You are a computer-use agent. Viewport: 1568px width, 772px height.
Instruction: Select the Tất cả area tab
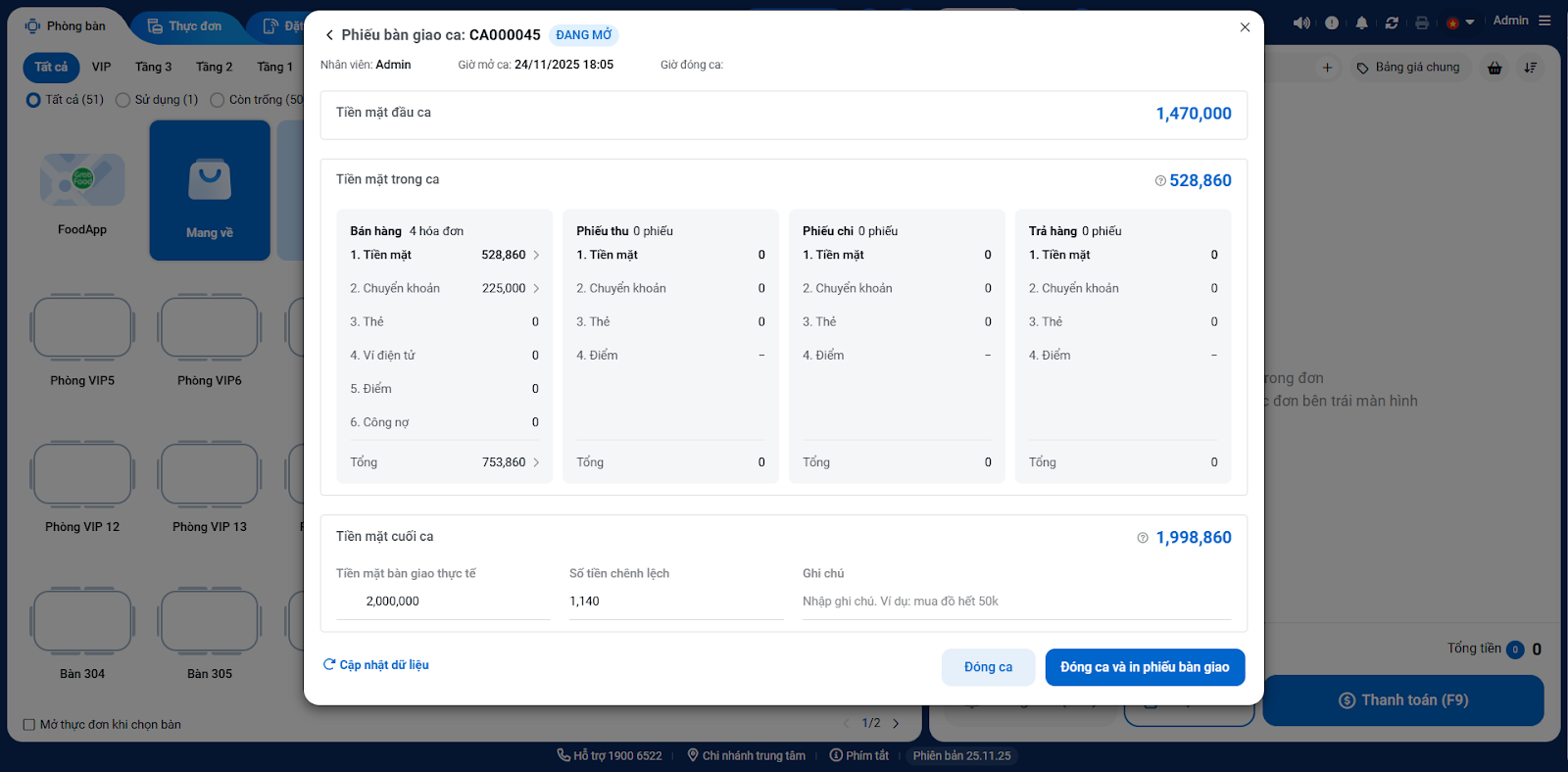[x=51, y=67]
